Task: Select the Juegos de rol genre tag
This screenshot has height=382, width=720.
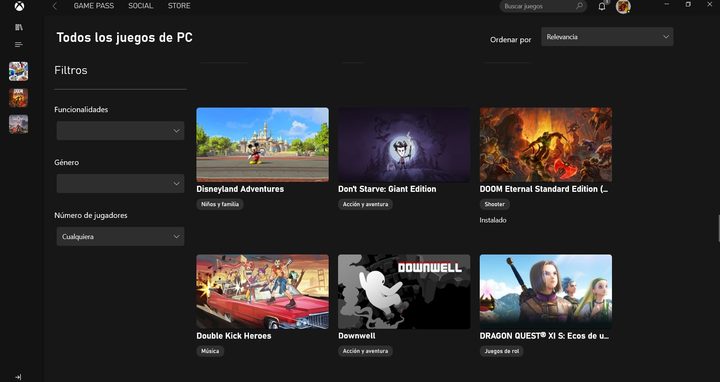Action: [502, 351]
